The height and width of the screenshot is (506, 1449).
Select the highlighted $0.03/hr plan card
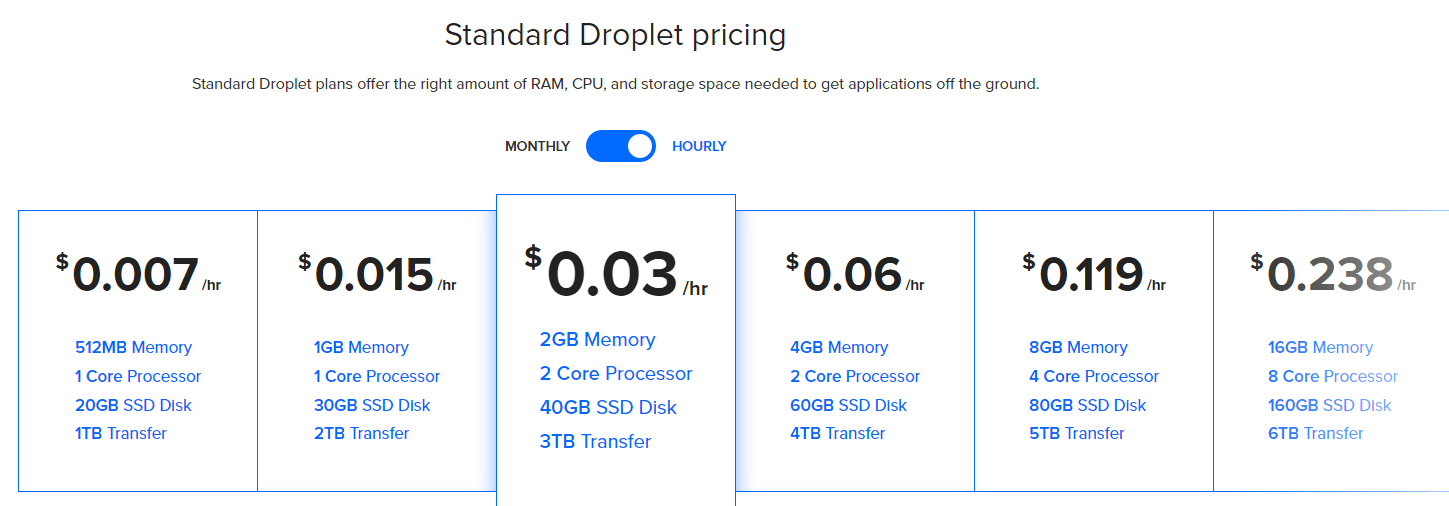point(616,350)
